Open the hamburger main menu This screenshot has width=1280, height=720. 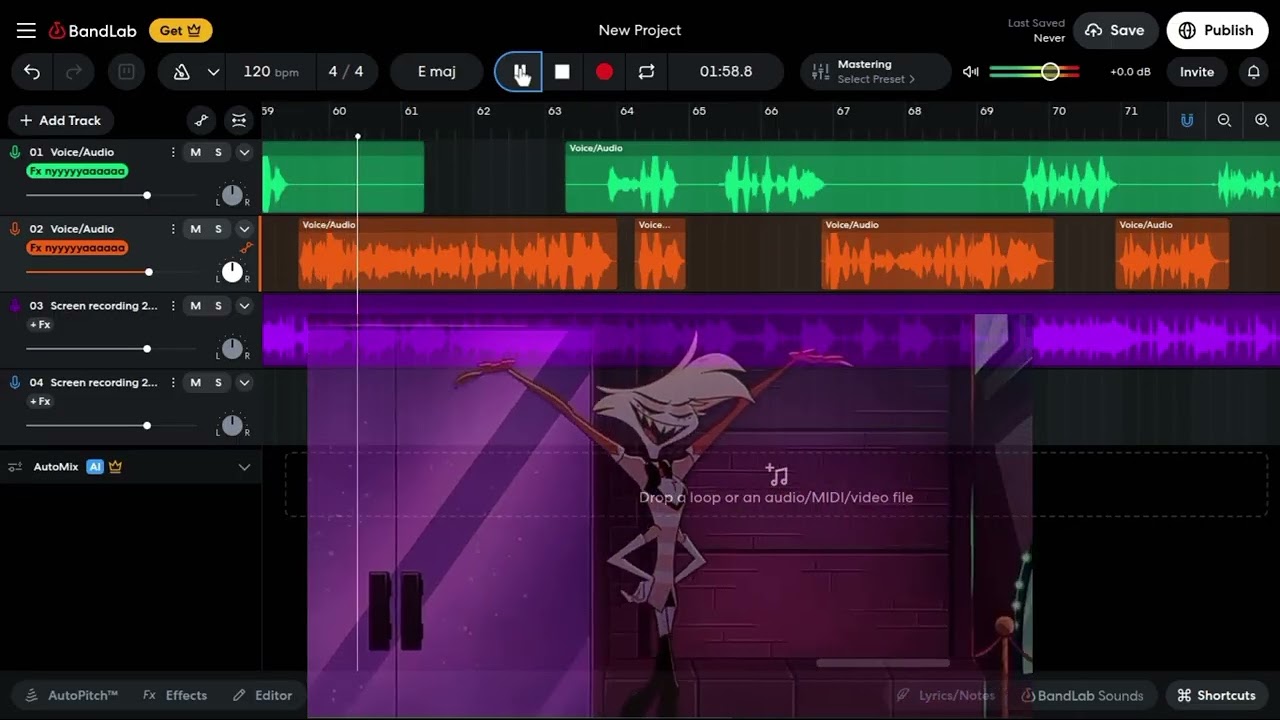[x=26, y=31]
